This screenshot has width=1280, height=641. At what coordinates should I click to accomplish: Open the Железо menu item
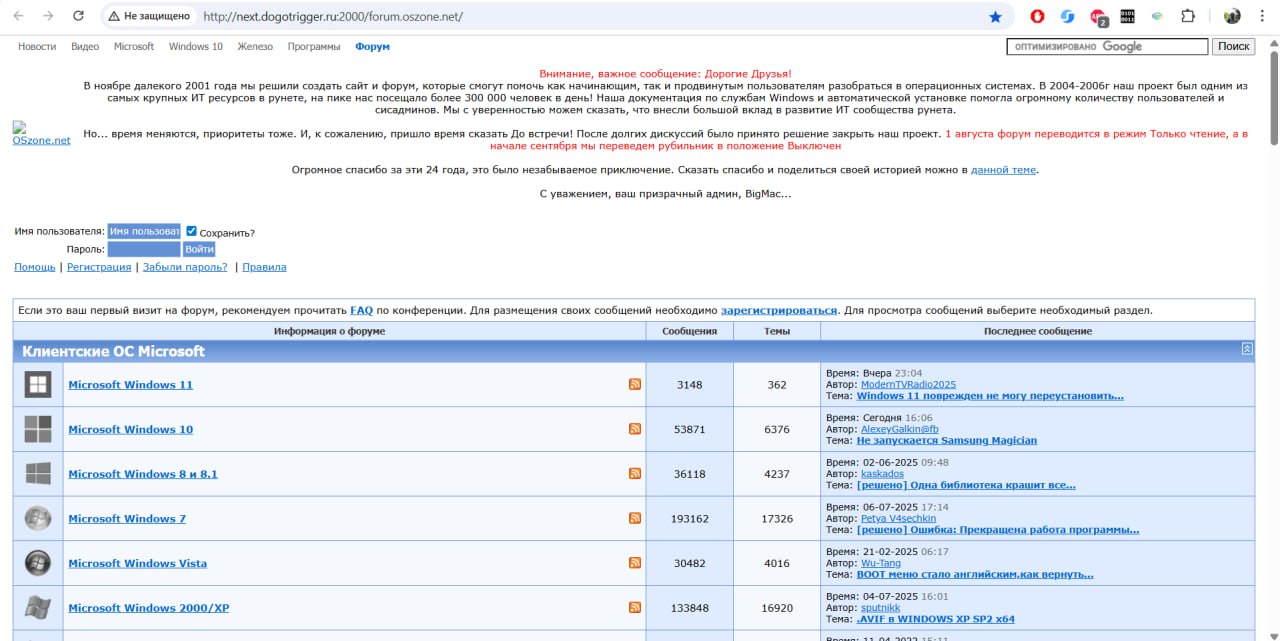point(255,47)
